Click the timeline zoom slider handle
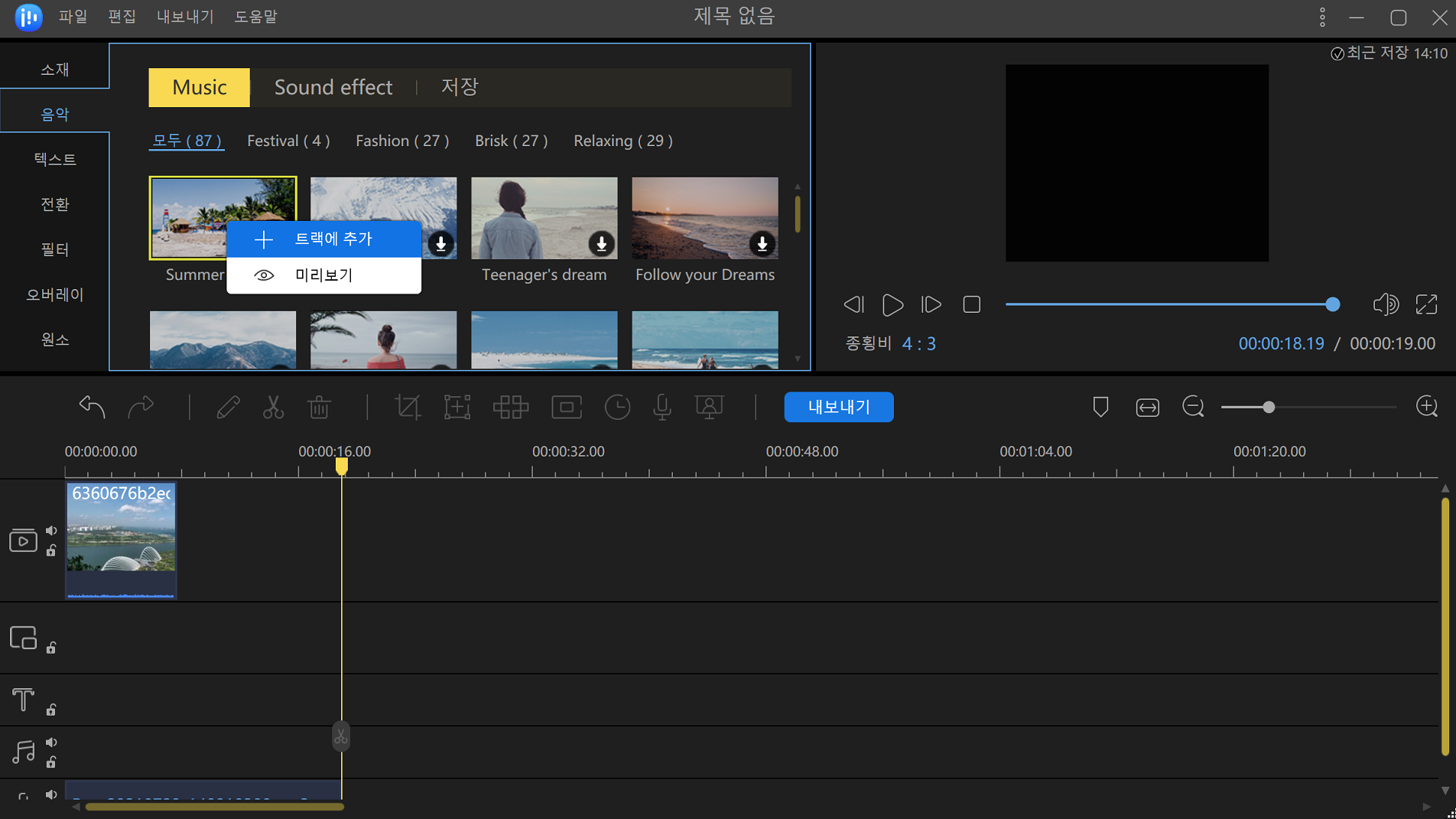Viewport: 1456px width, 819px height. click(x=1269, y=407)
